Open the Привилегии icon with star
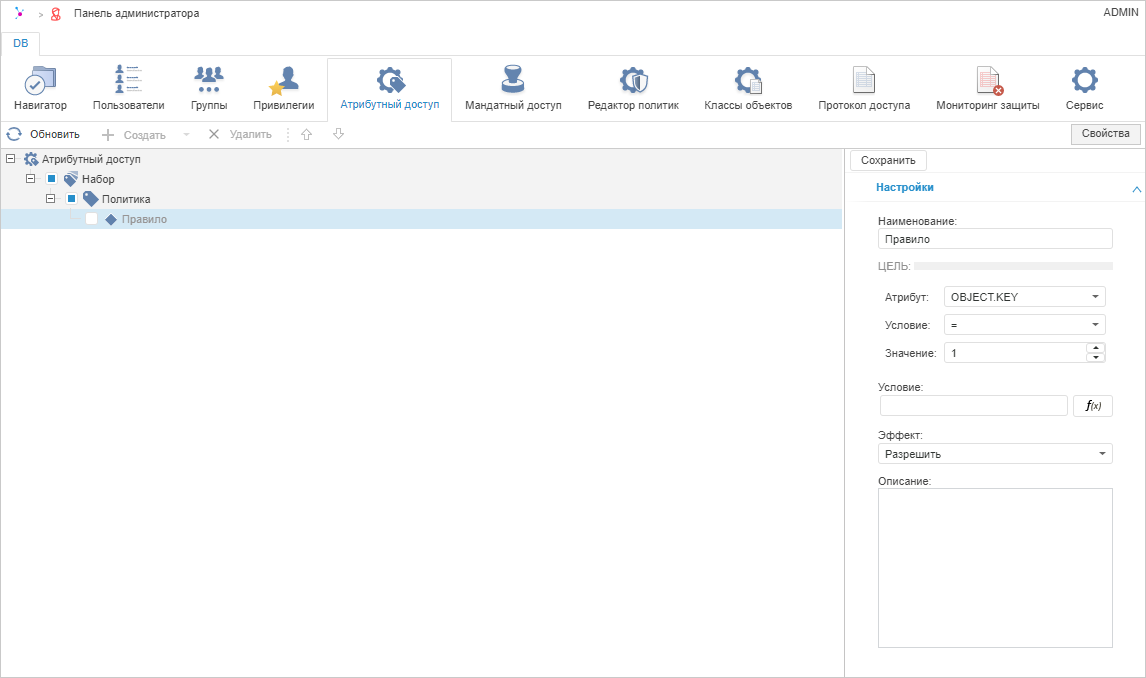The height and width of the screenshot is (678, 1146). pos(284,81)
